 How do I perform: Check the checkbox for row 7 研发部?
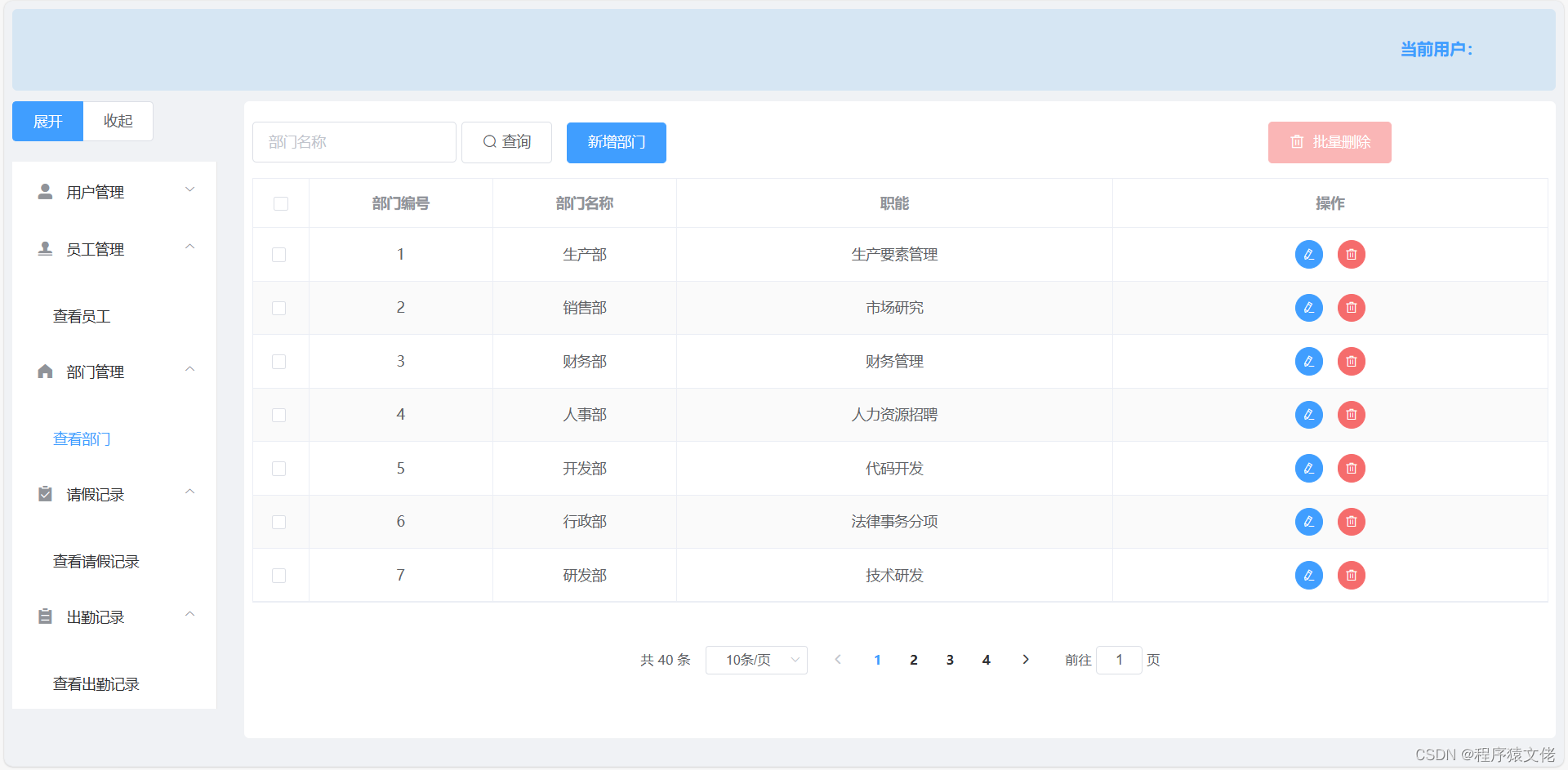[279, 576]
